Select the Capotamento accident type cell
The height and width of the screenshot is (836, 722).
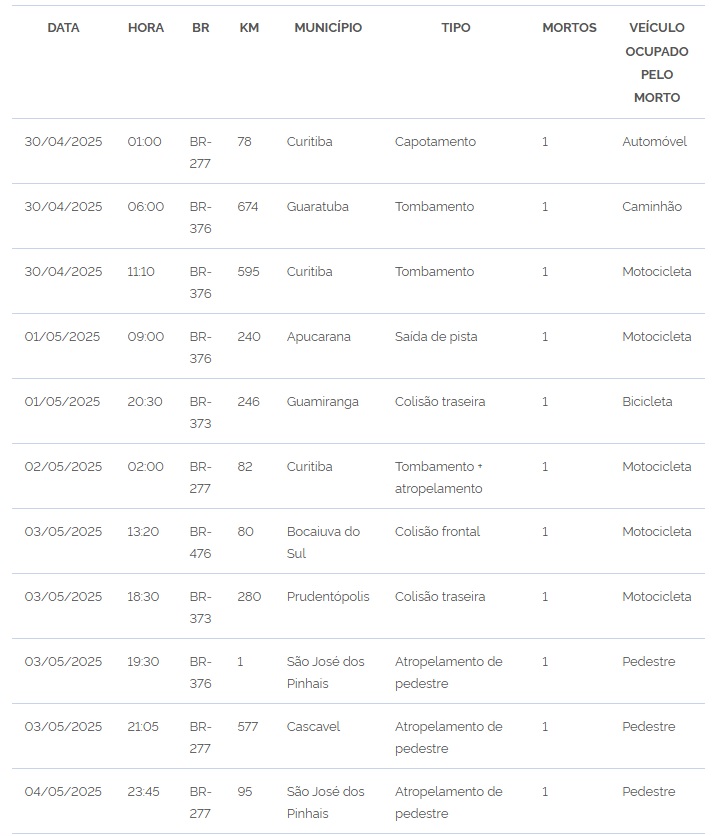[x=435, y=142]
